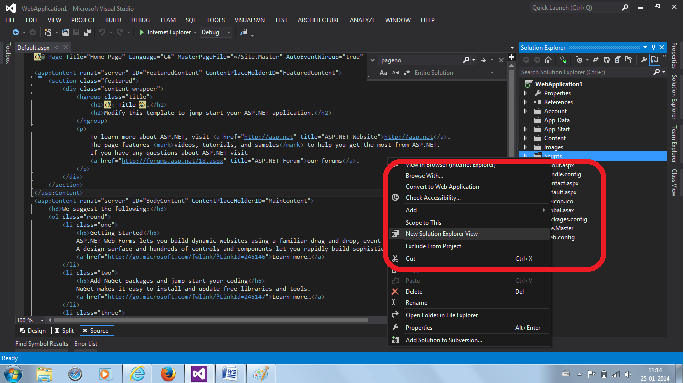Screen dimensions: 684x383
Task: Click the Undo toolbar icon
Action: (x=102, y=32)
